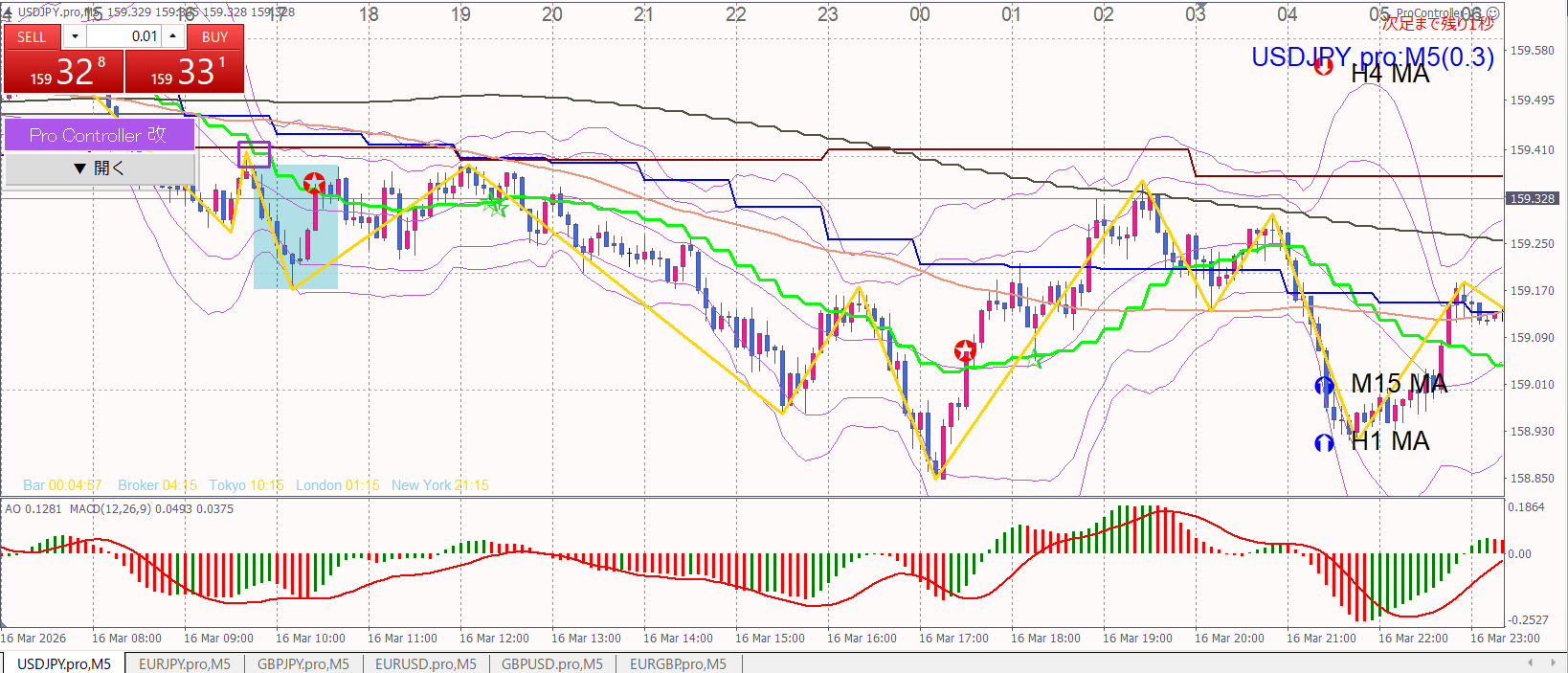Image resolution: width=1568 pixels, height=673 pixels.
Task: Select the red star marker near 17:00 candle
Action: tap(965, 350)
